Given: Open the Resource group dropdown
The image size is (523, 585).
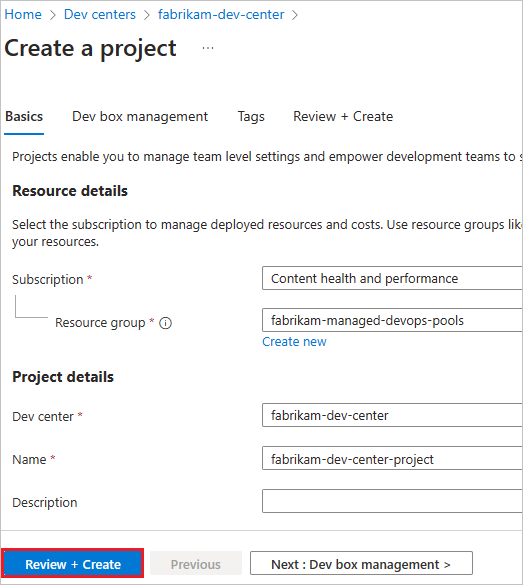Looking at the screenshot, I should [x=392, y=320].
